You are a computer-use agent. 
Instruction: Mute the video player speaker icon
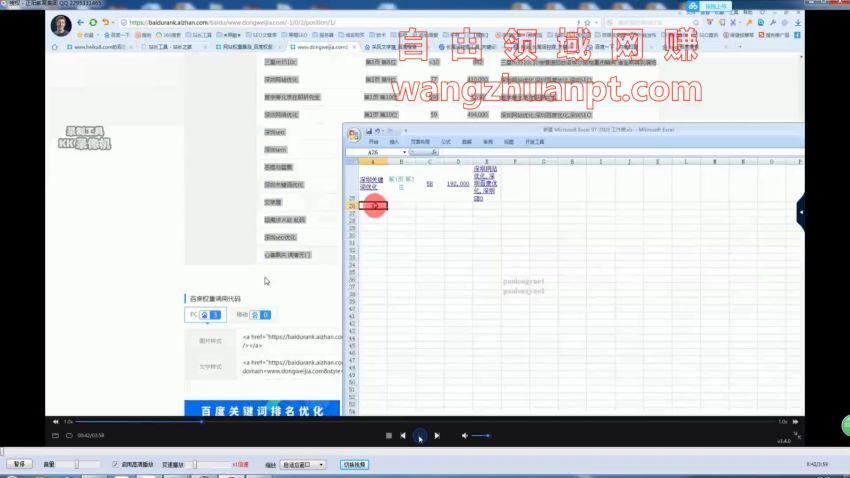(465, 436)
